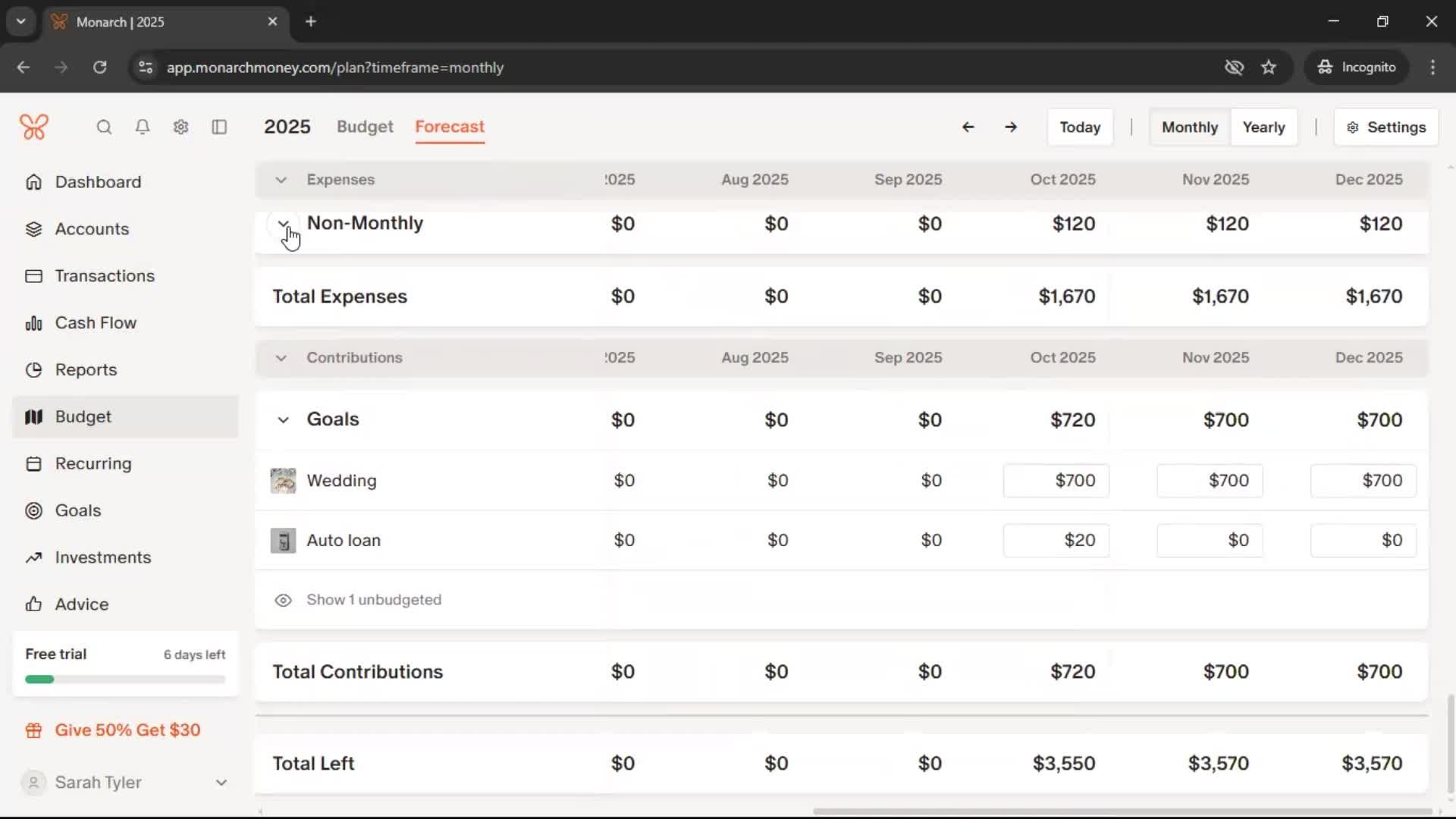
Task: Open the search magnifier icon
Action: 104,127
